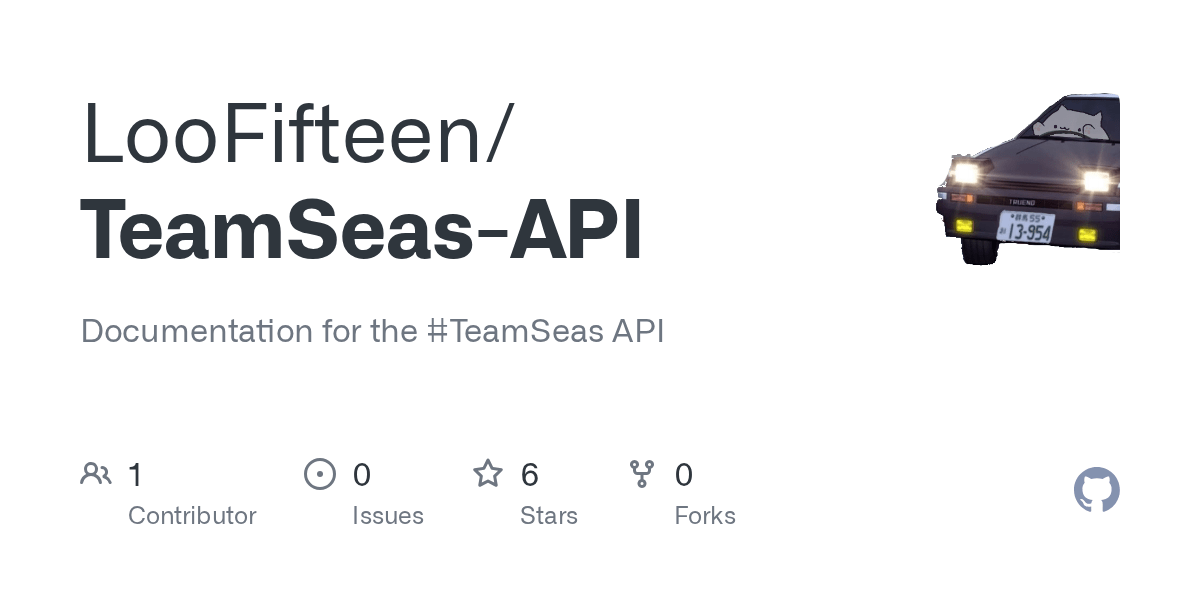Image resolution: width=1200 pixels, height=600 pixels.
Task: Click the car's left glowing headlight
Action: pyautogui.click(x=965, y=173)
